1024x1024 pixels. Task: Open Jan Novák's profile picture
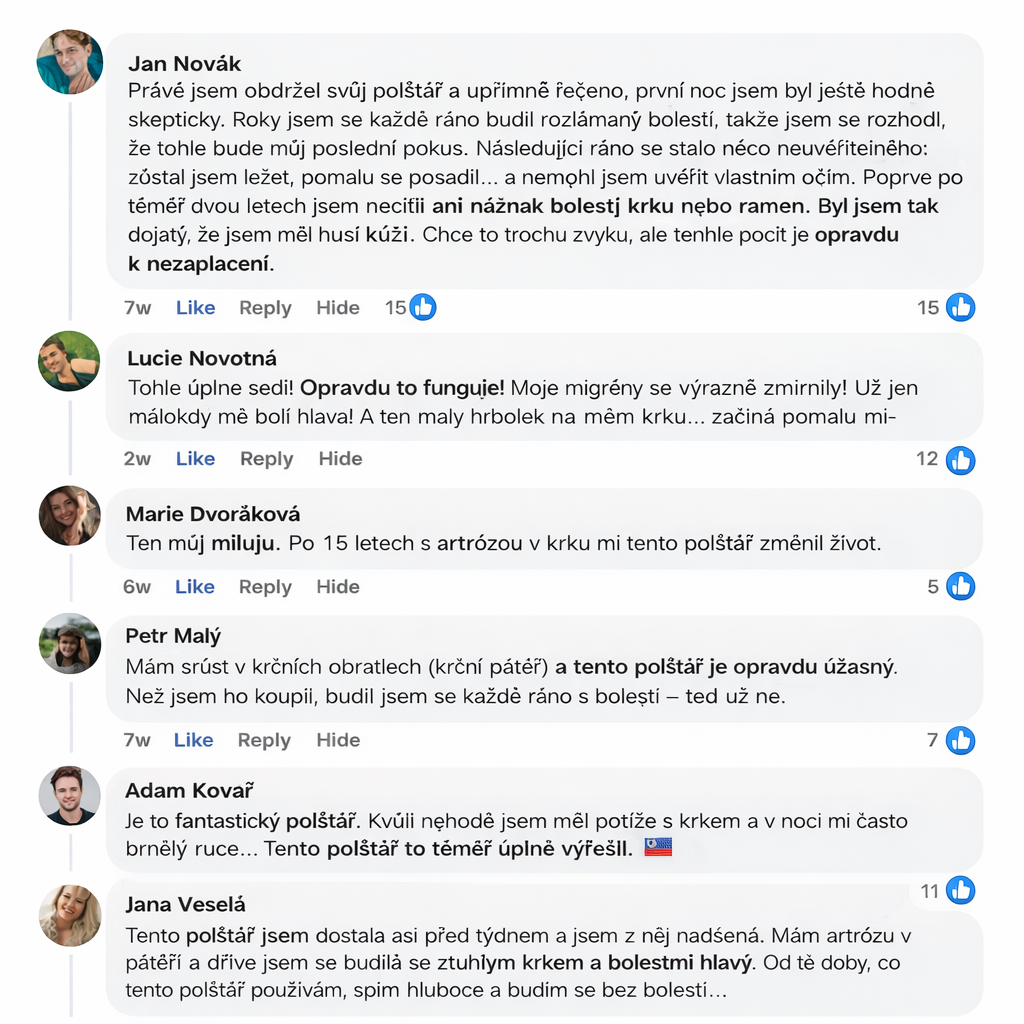click(70, 62)
